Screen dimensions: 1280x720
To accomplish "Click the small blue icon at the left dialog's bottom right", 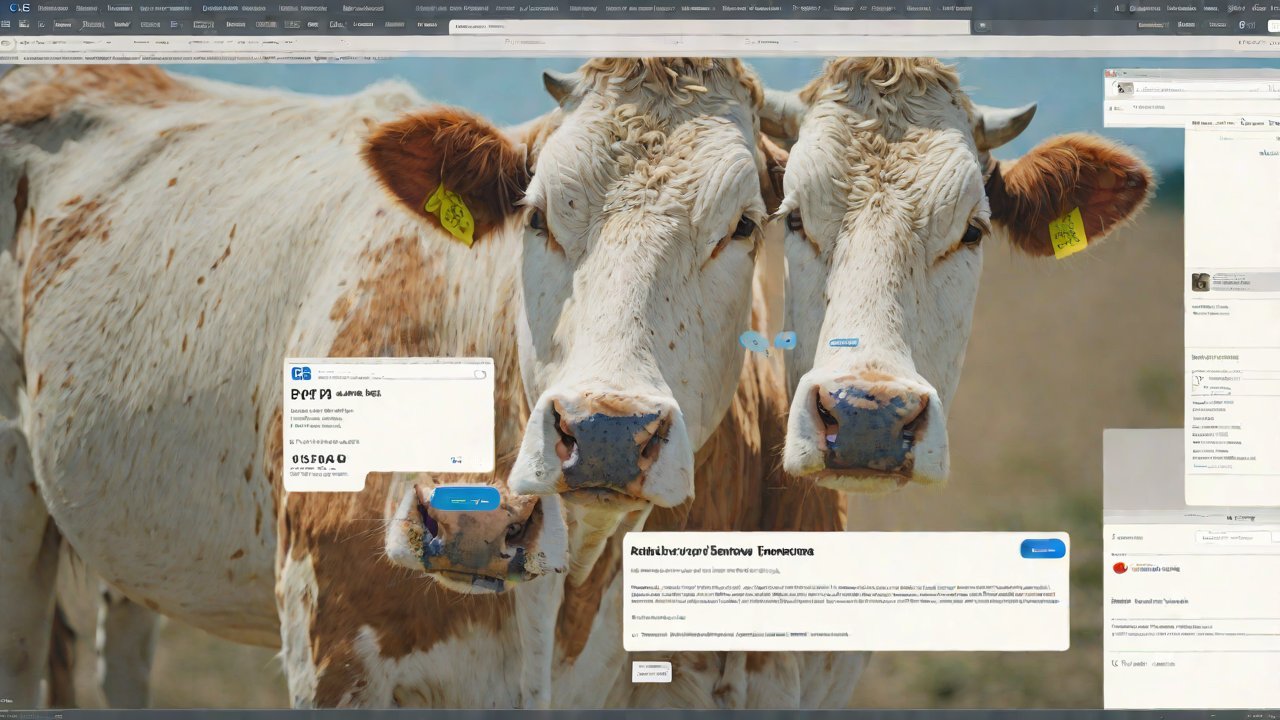I will point(456,461).
